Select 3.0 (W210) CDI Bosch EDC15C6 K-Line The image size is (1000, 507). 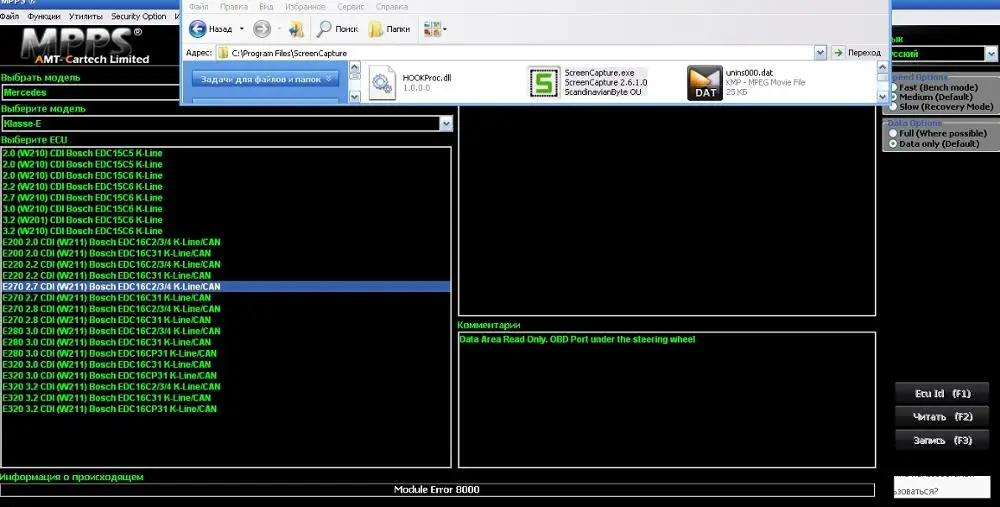pos(83,209)
